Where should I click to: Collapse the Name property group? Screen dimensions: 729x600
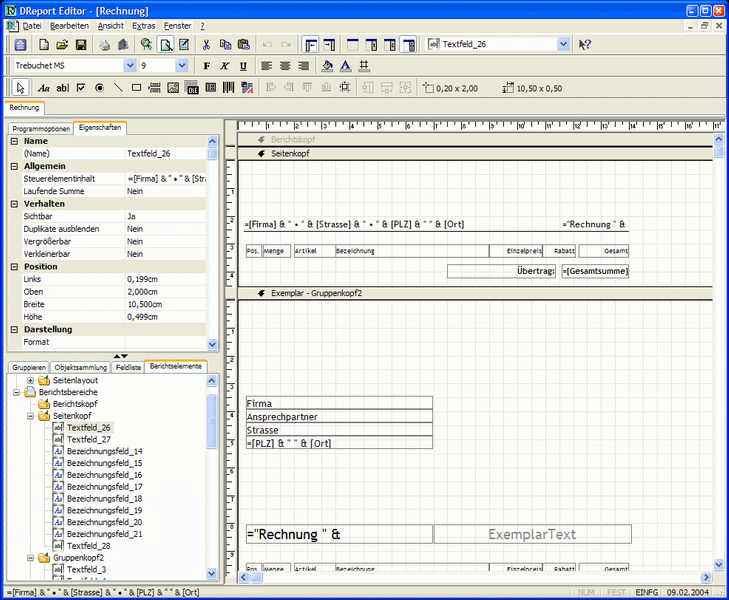tap(14, 141)
